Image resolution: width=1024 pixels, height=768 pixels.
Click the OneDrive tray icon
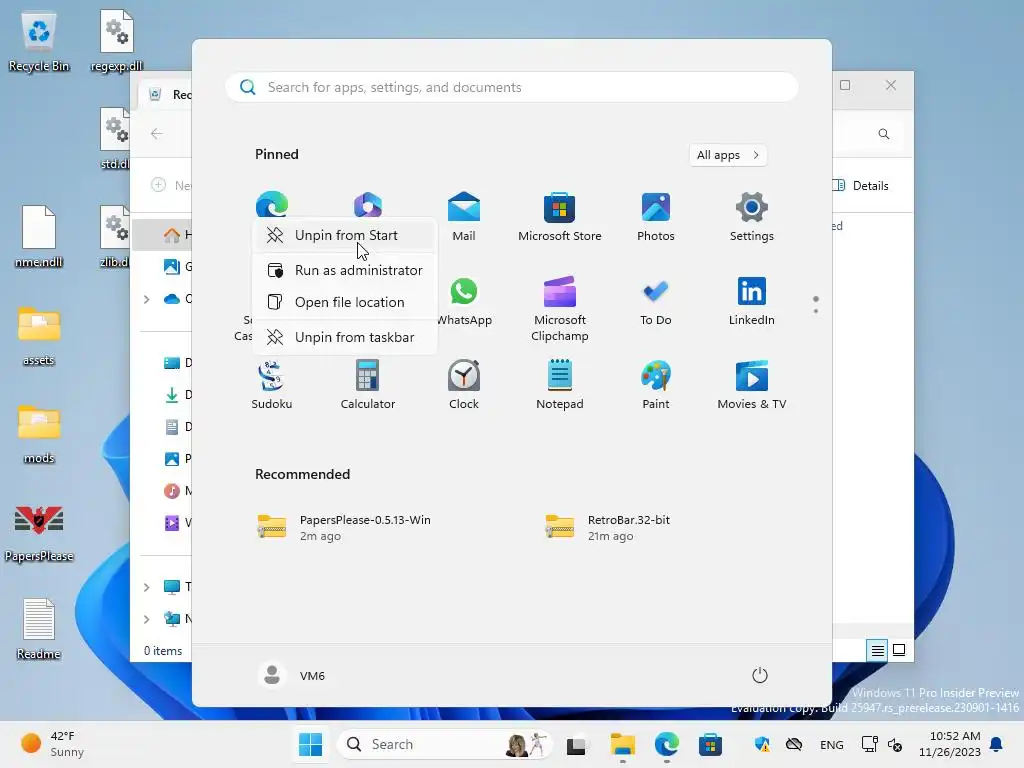click(x=794, y=744)
